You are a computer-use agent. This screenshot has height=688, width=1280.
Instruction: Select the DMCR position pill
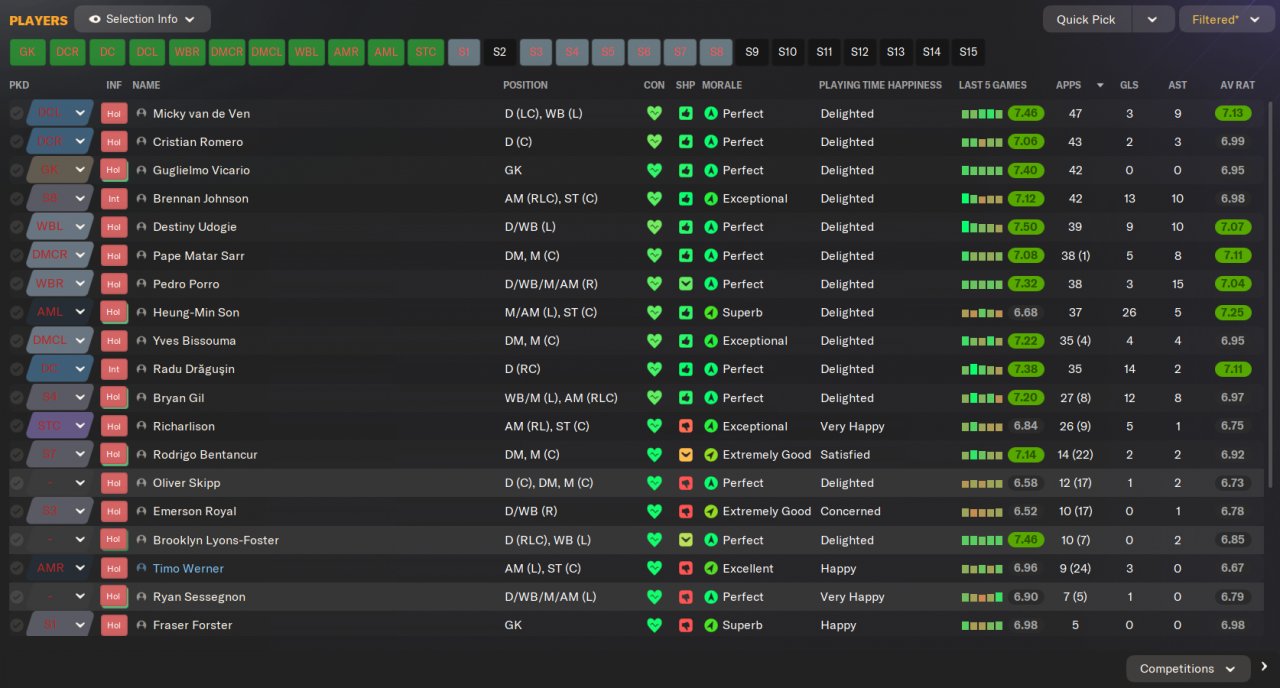pos(227,52)
